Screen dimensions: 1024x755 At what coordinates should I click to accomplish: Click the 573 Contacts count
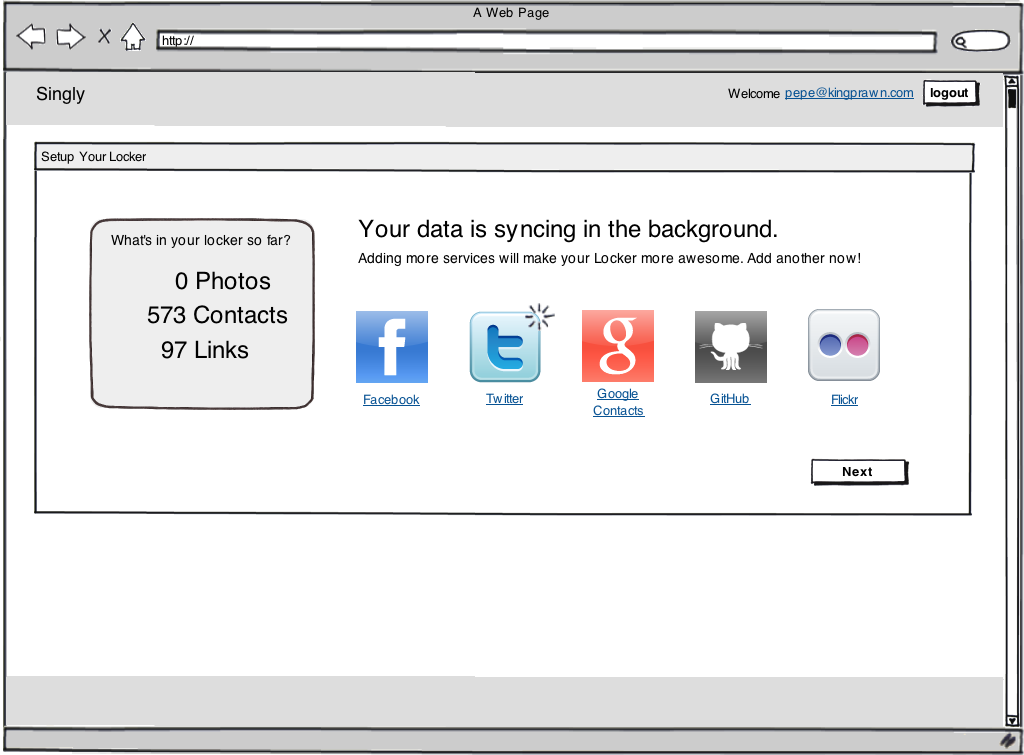(x=217, y=315)
